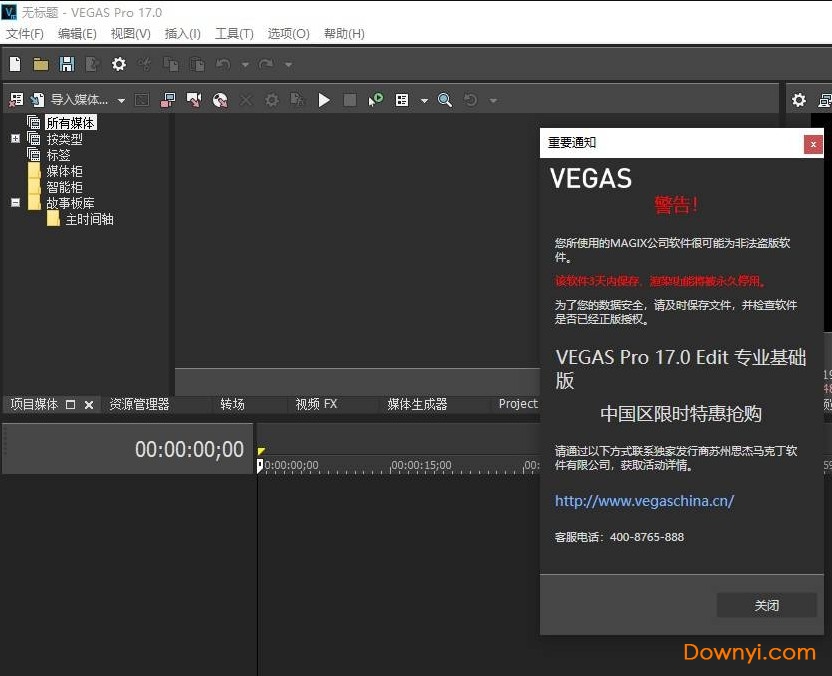
Task: Toggle auto preview in project media toolbar
Action: click(376, 100)
